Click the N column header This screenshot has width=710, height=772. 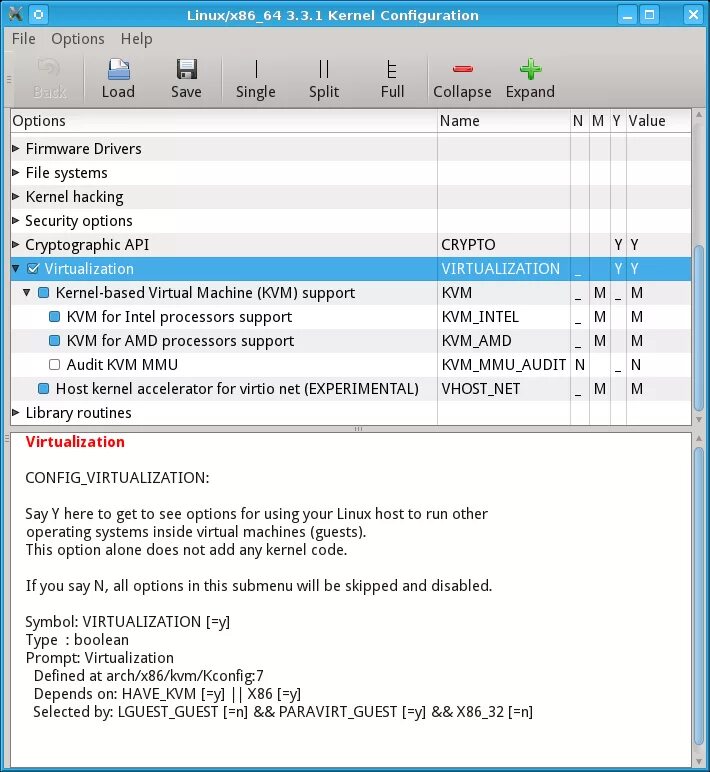[x=580, y=121]
